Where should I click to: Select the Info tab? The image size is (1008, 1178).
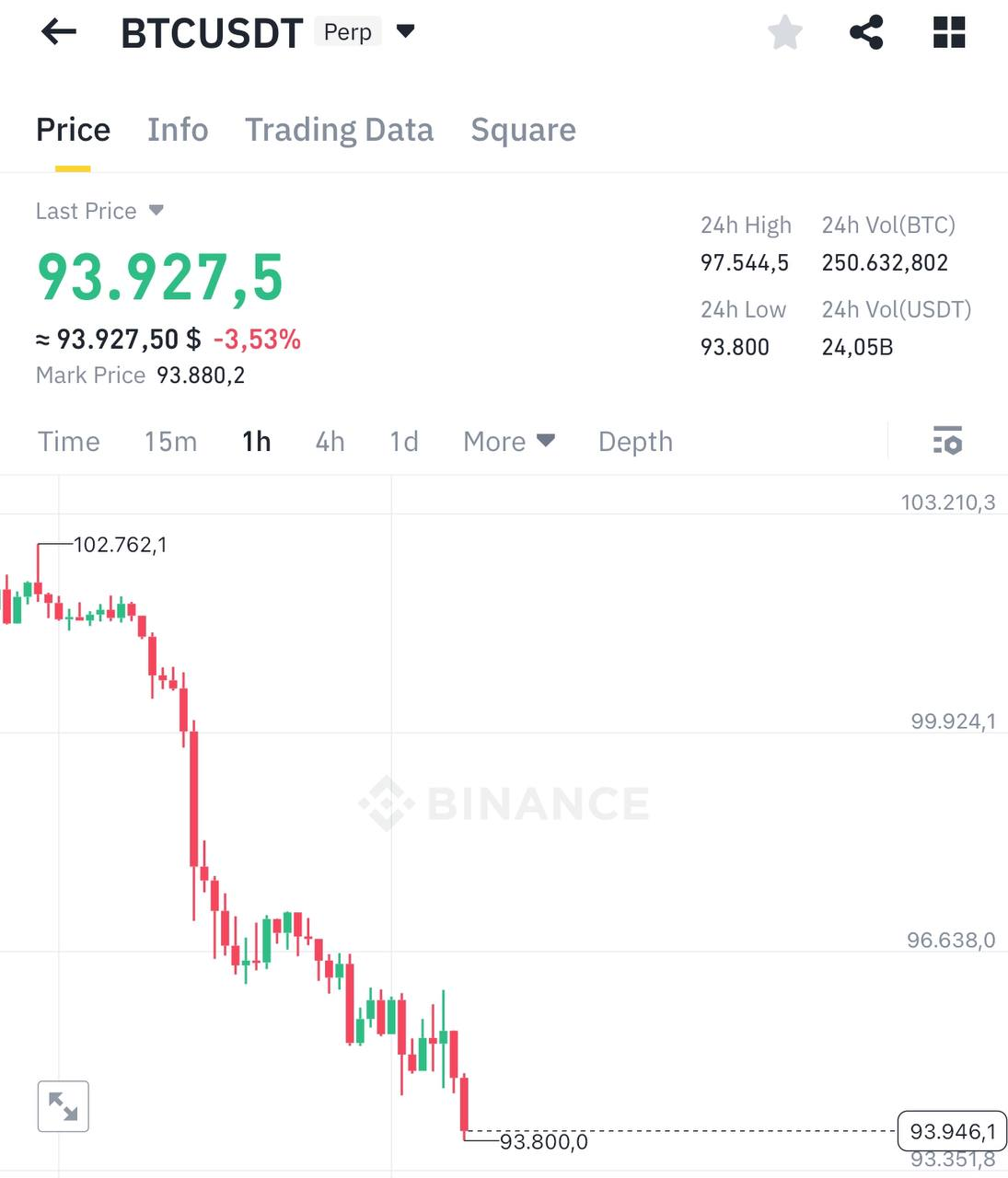coord(178,130)
